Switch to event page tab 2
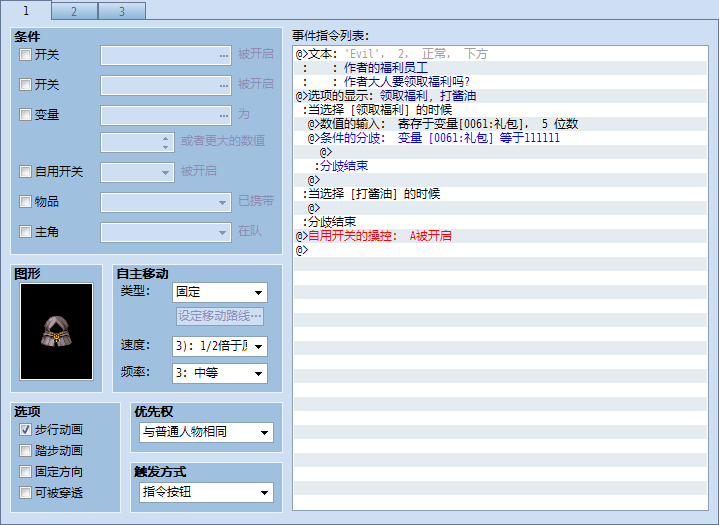This screenshot has height=525, width=719. (x=74, y=11)
